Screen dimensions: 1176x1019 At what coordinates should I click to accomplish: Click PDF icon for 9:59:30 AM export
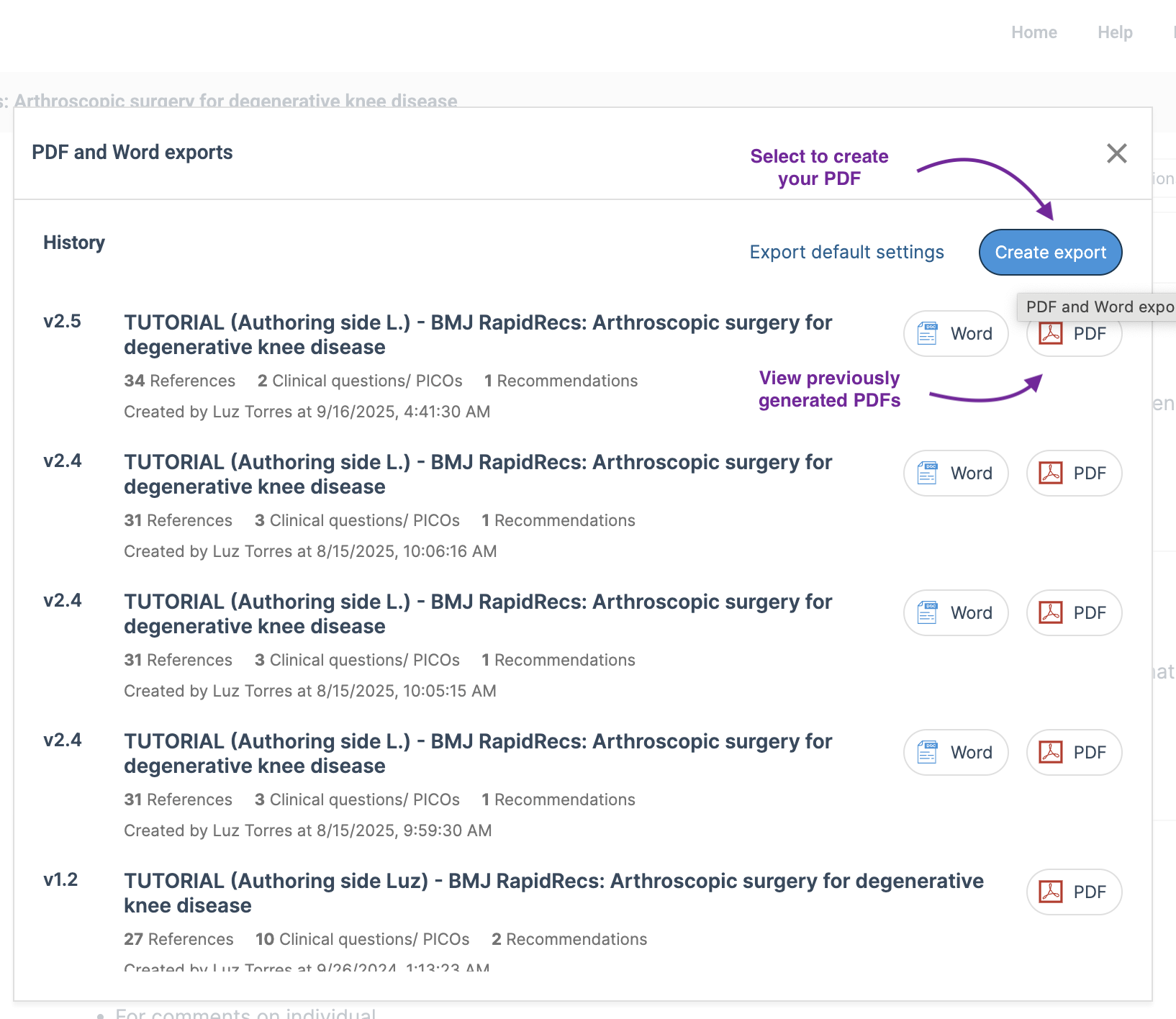tap(1051, 753)
